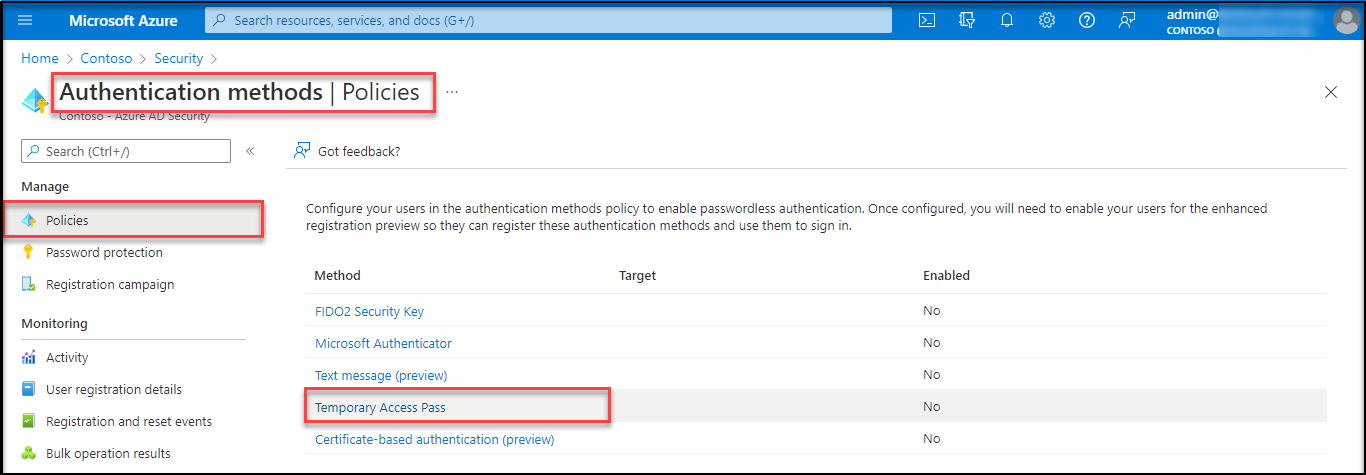1366x475 pixels.
Task: Open the Activity monitoring page
Action: click(67, 357)
